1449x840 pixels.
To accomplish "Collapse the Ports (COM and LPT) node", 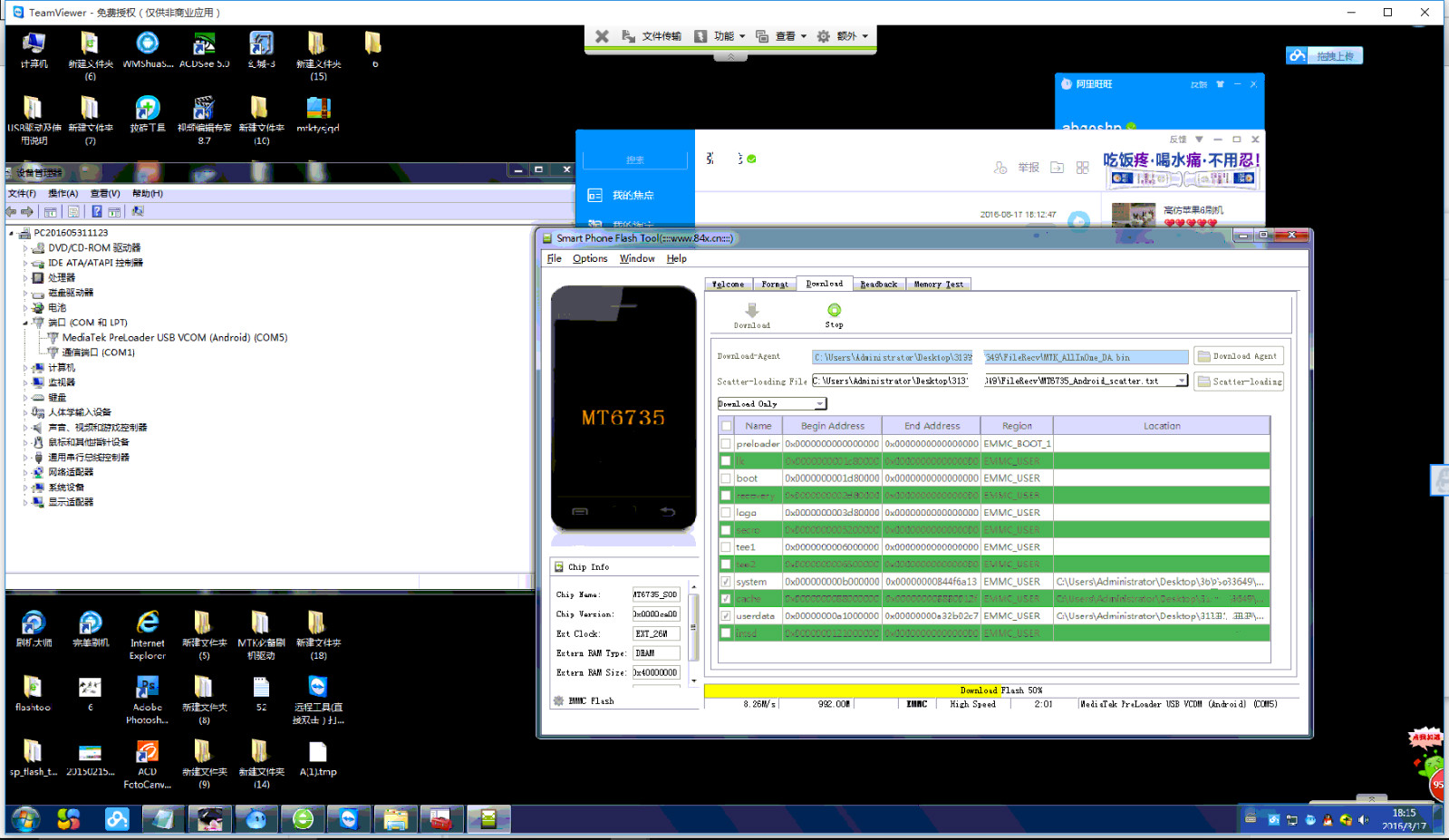I will point(25,323).
